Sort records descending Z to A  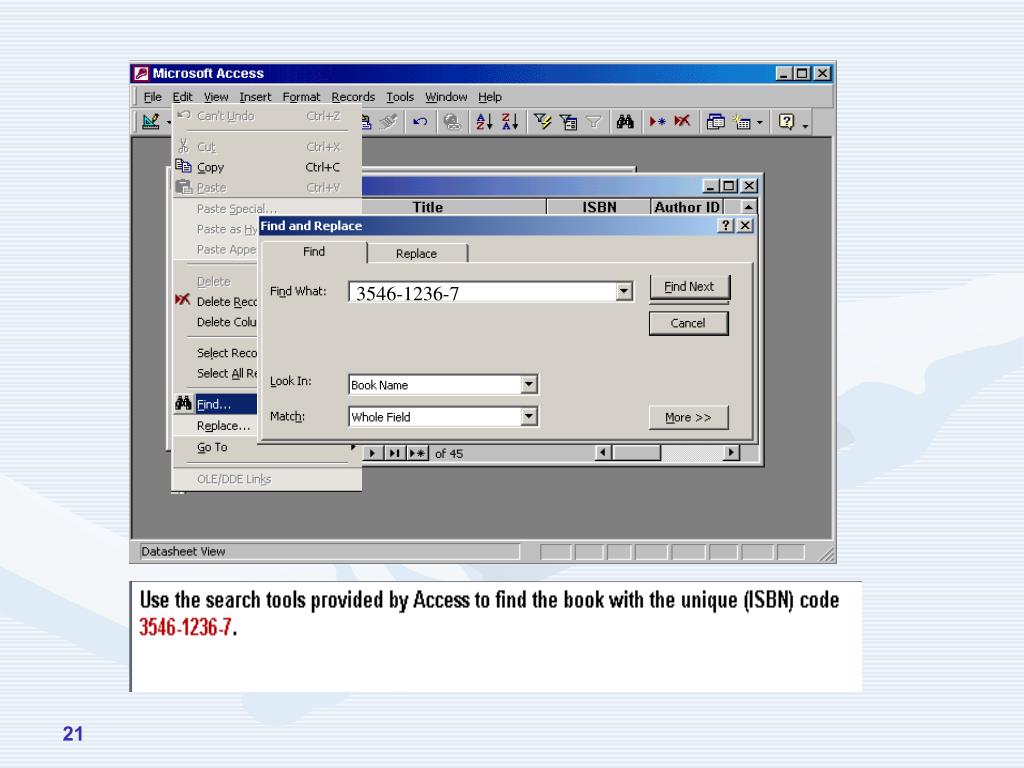click(x=509, y=121)
